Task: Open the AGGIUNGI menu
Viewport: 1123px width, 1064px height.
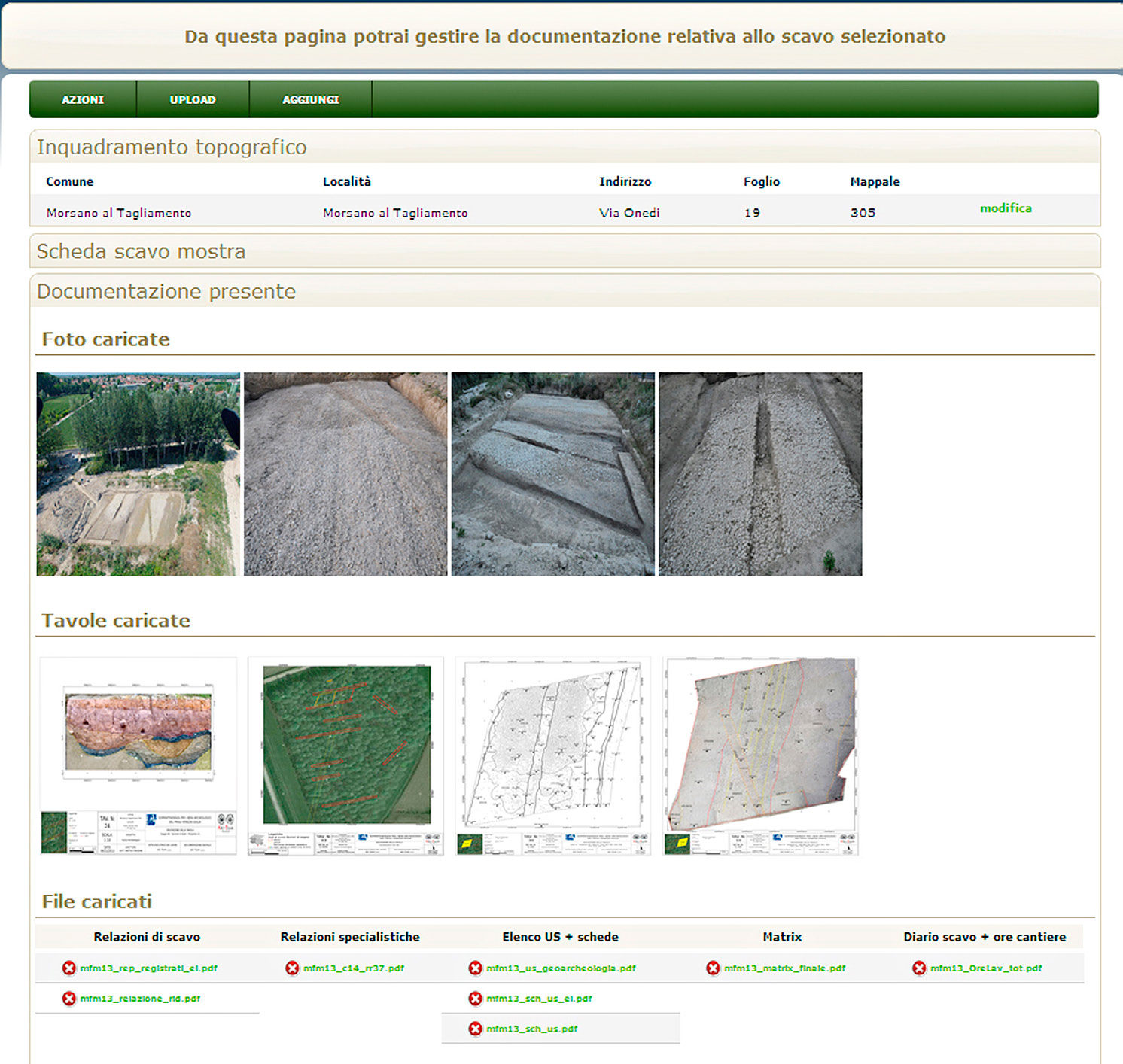Action: 311,99
